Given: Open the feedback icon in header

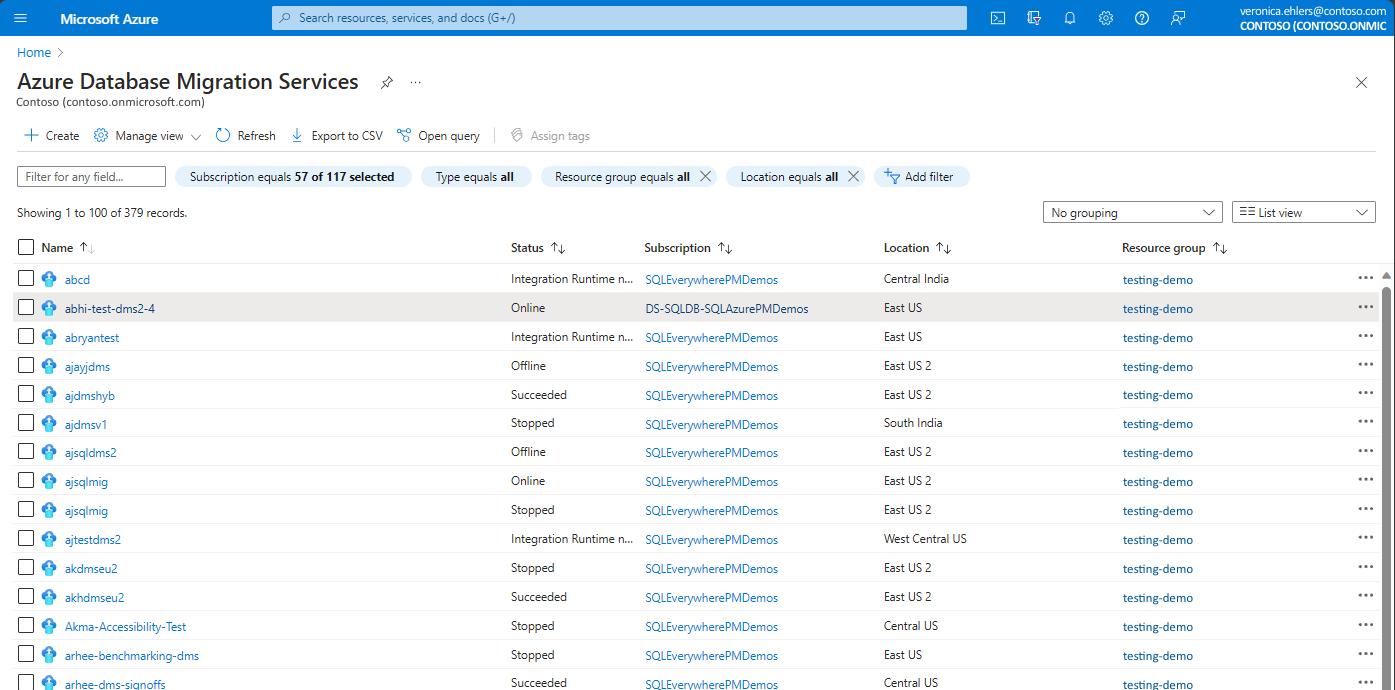Looking at the screenshot, I should click(1178, 18).
